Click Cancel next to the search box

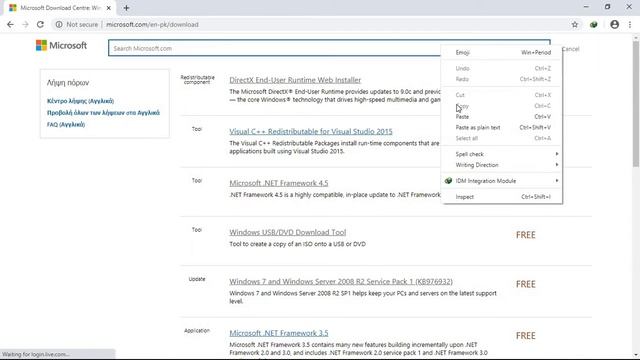pyautogui.click(x=571, y=49)
